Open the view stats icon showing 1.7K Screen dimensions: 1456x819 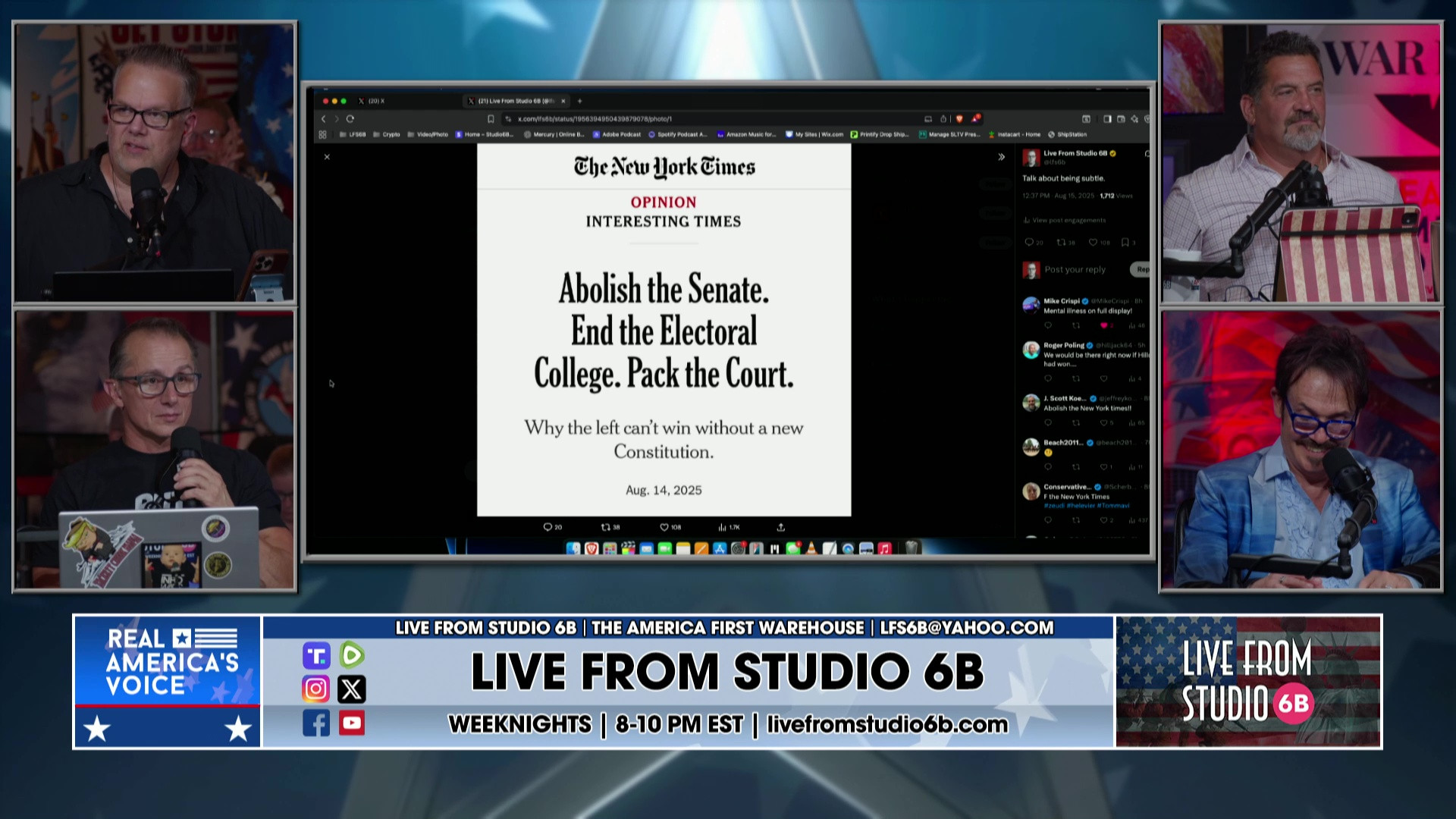click(729, 527)
